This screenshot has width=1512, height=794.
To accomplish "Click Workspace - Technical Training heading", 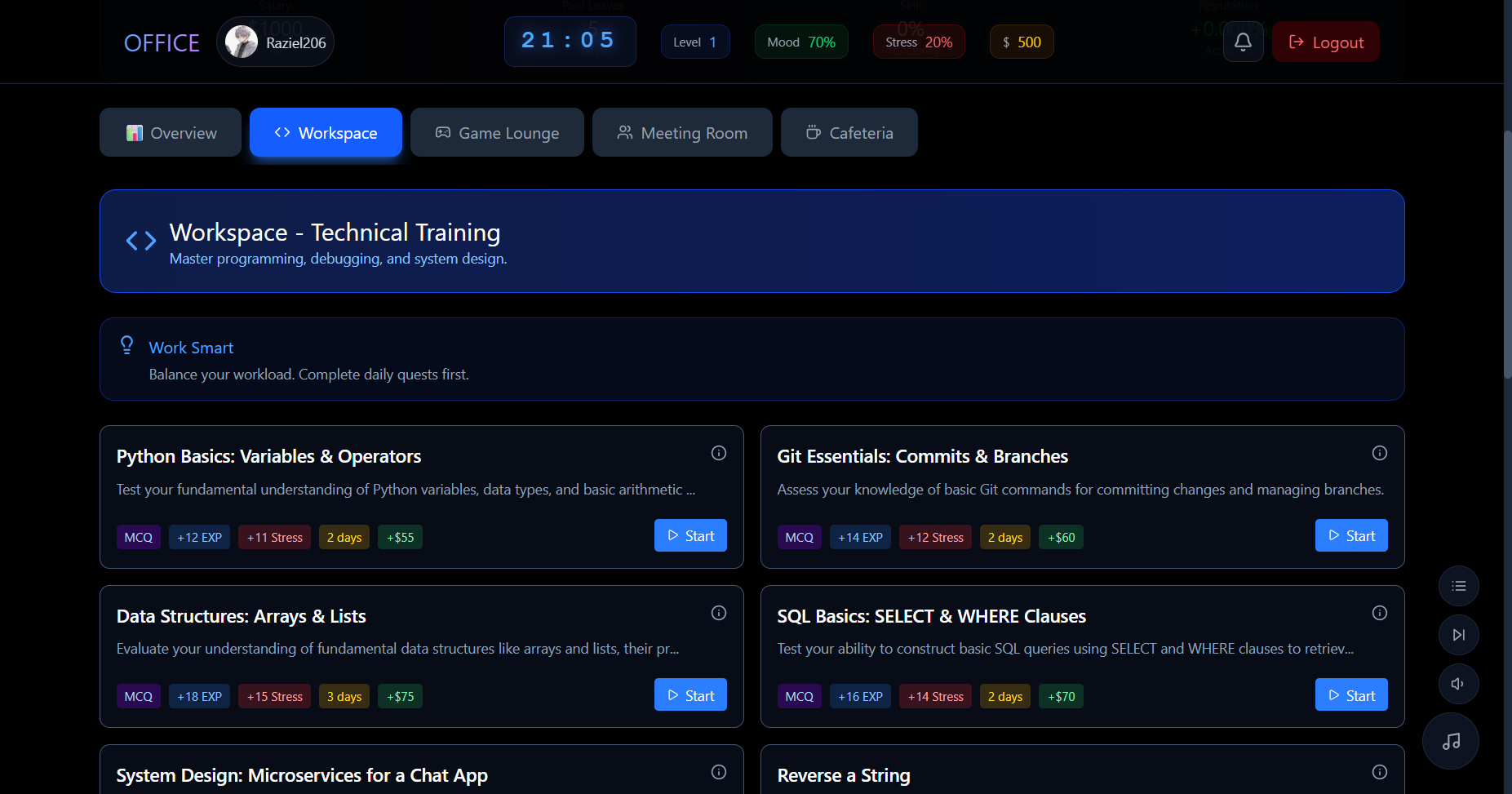I will [335, 233].
